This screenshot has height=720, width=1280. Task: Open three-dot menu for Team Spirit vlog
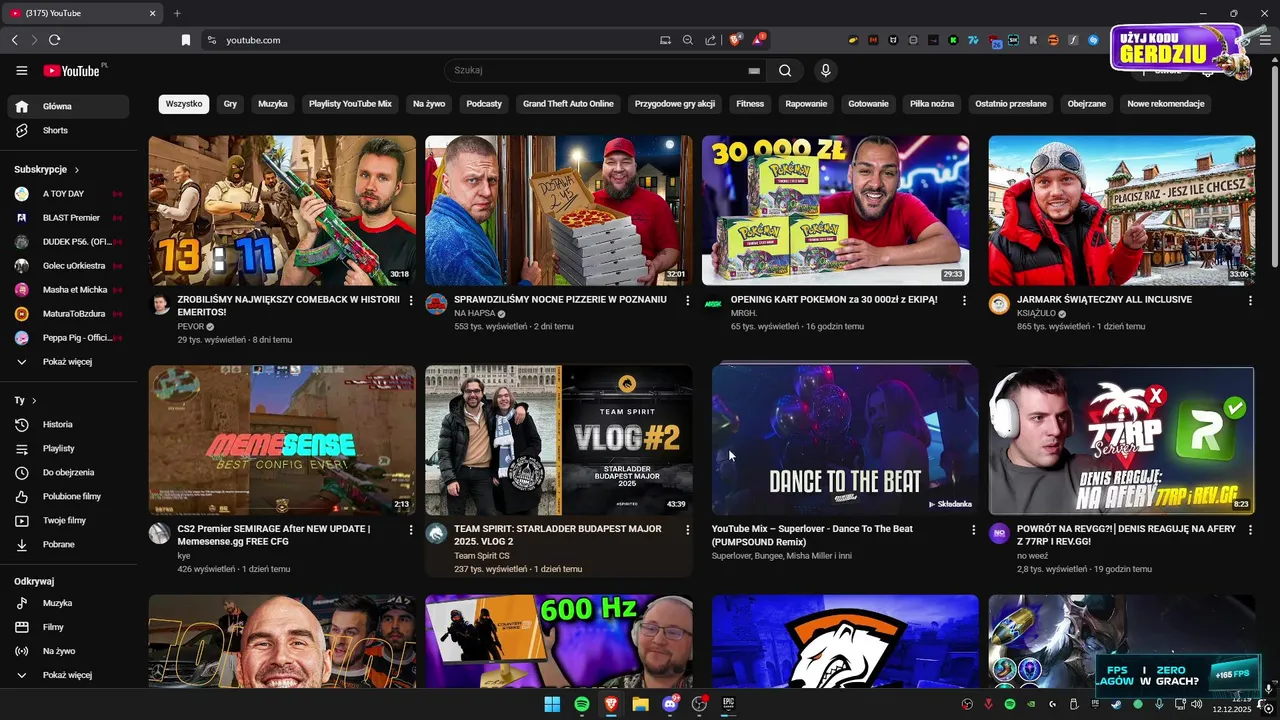point(687,530)
